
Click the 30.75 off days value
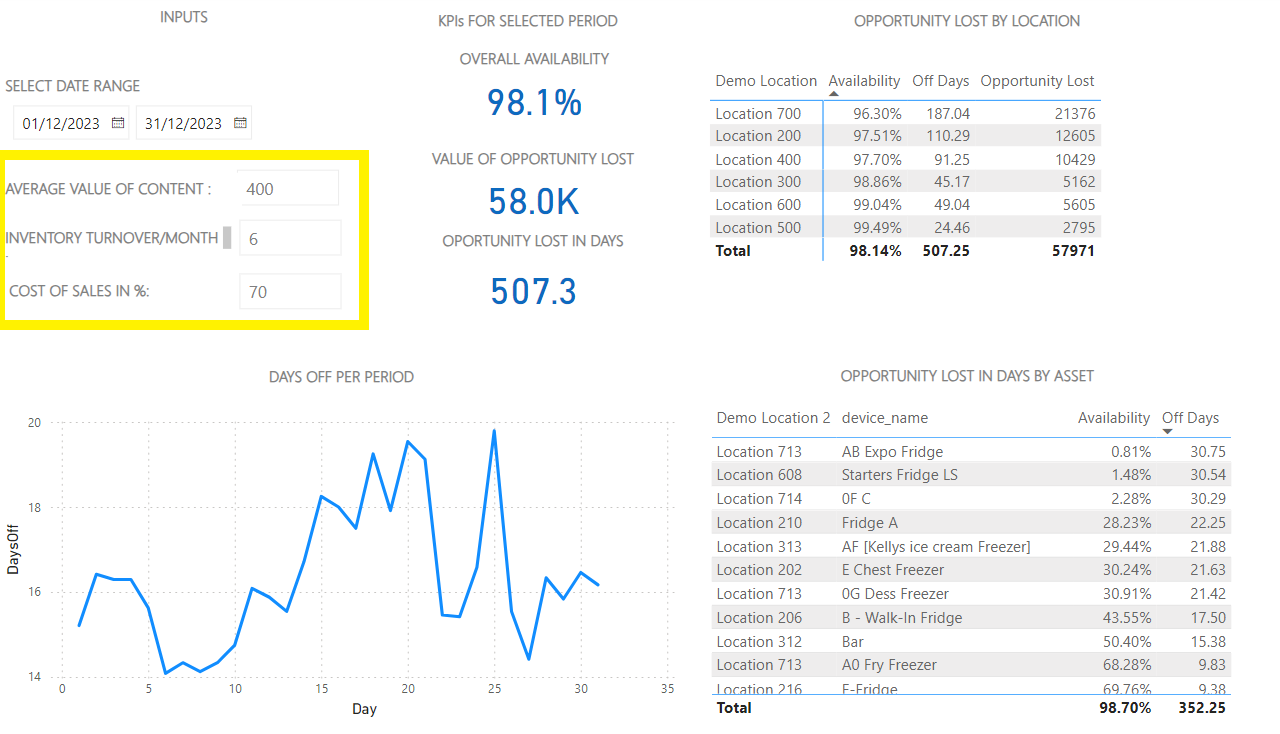click(x=1208, y=452)
